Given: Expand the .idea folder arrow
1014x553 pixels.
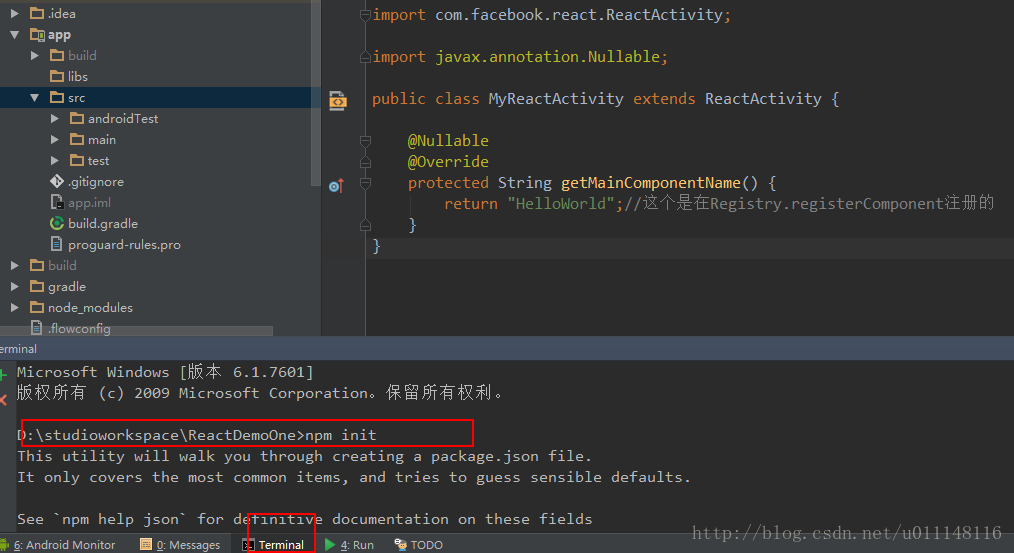Looking at the screenshot, I should 14,14.
